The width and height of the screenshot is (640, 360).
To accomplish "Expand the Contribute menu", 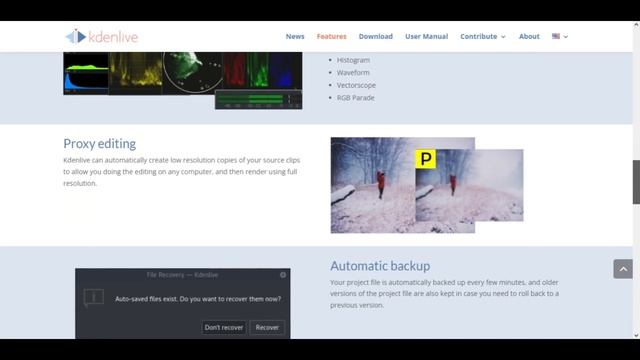I will pyautogui.click(x=483, y=36).
